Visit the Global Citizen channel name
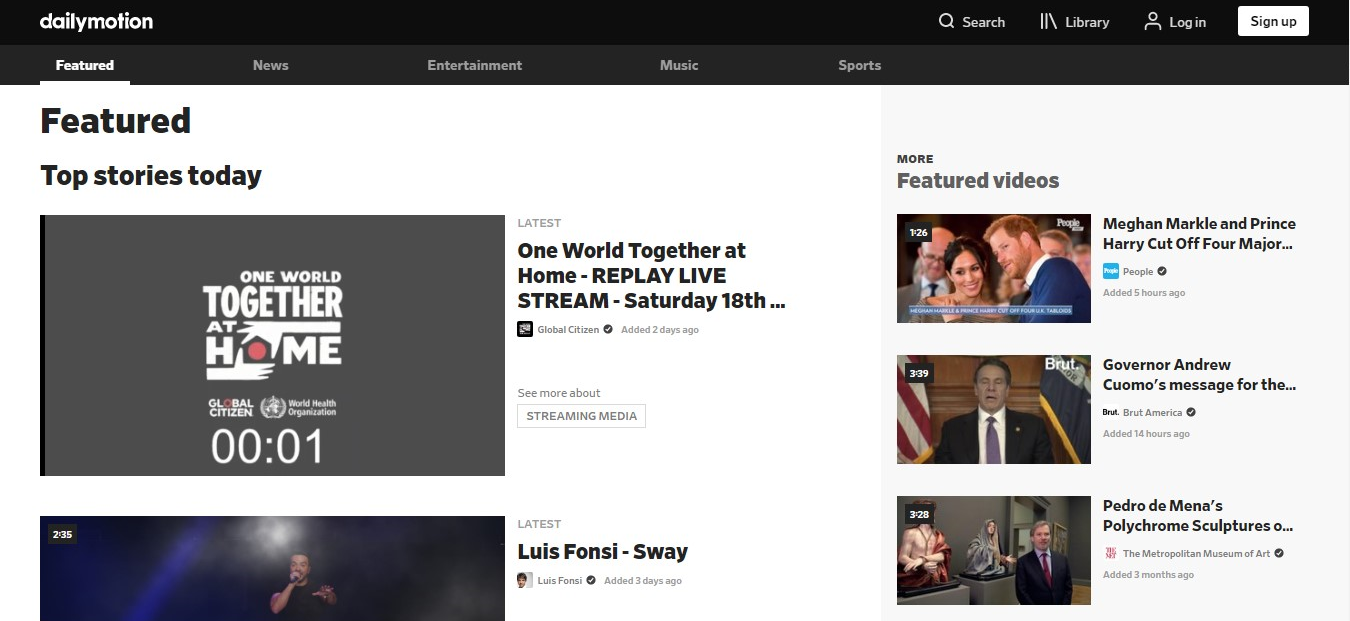The image size is (1350, 621). (x=568, y=330)
